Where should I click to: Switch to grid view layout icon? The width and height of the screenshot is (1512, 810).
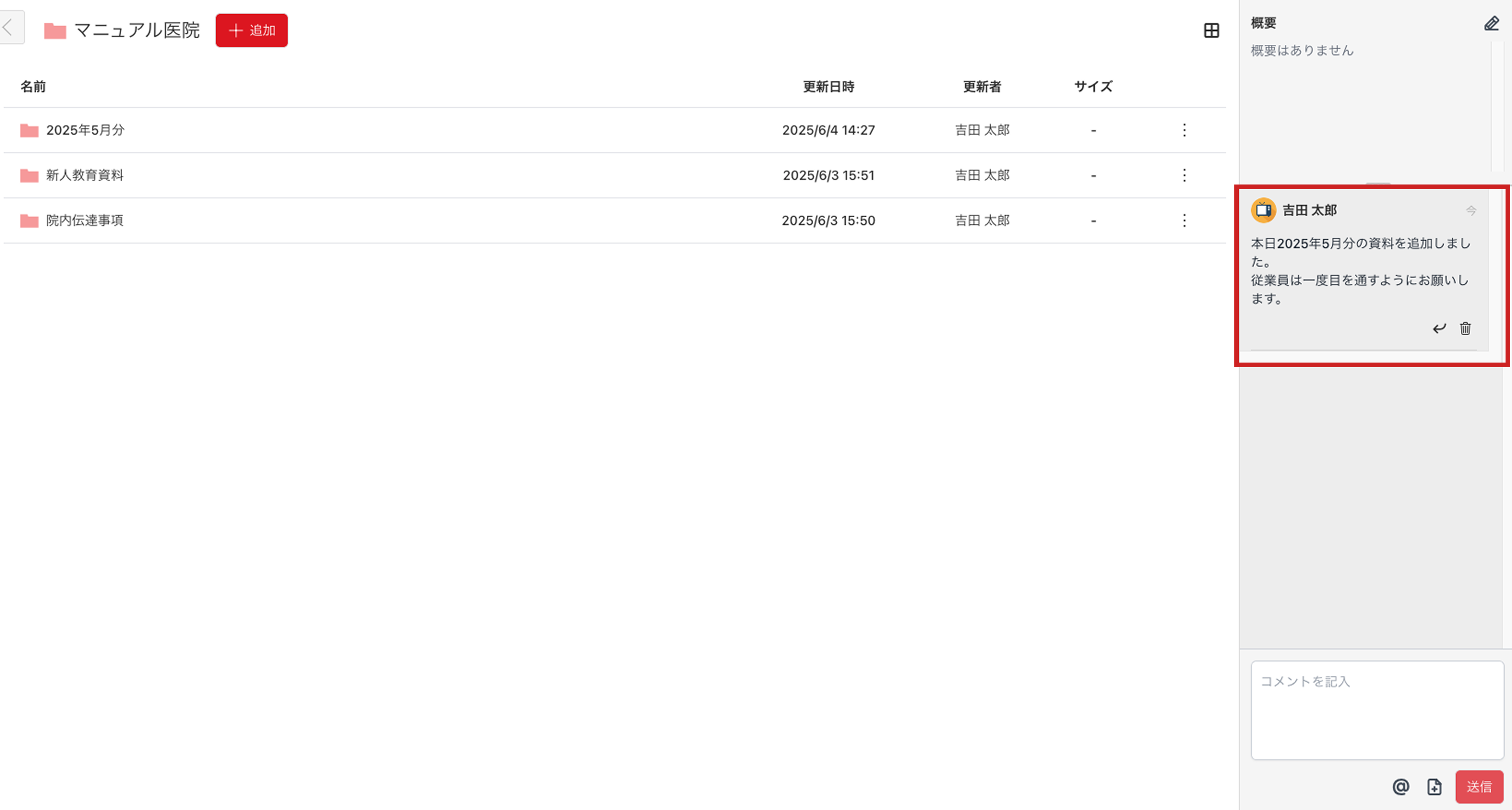1211,30
